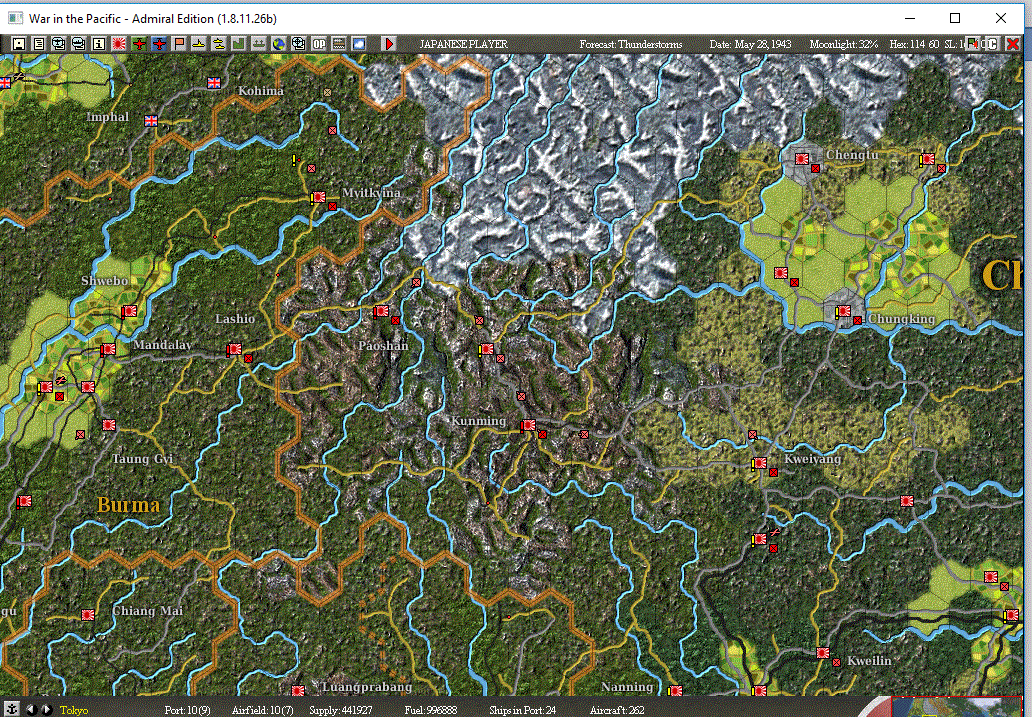Click the red X exit game icon
1032x717 pixels.
(1013, 44)
